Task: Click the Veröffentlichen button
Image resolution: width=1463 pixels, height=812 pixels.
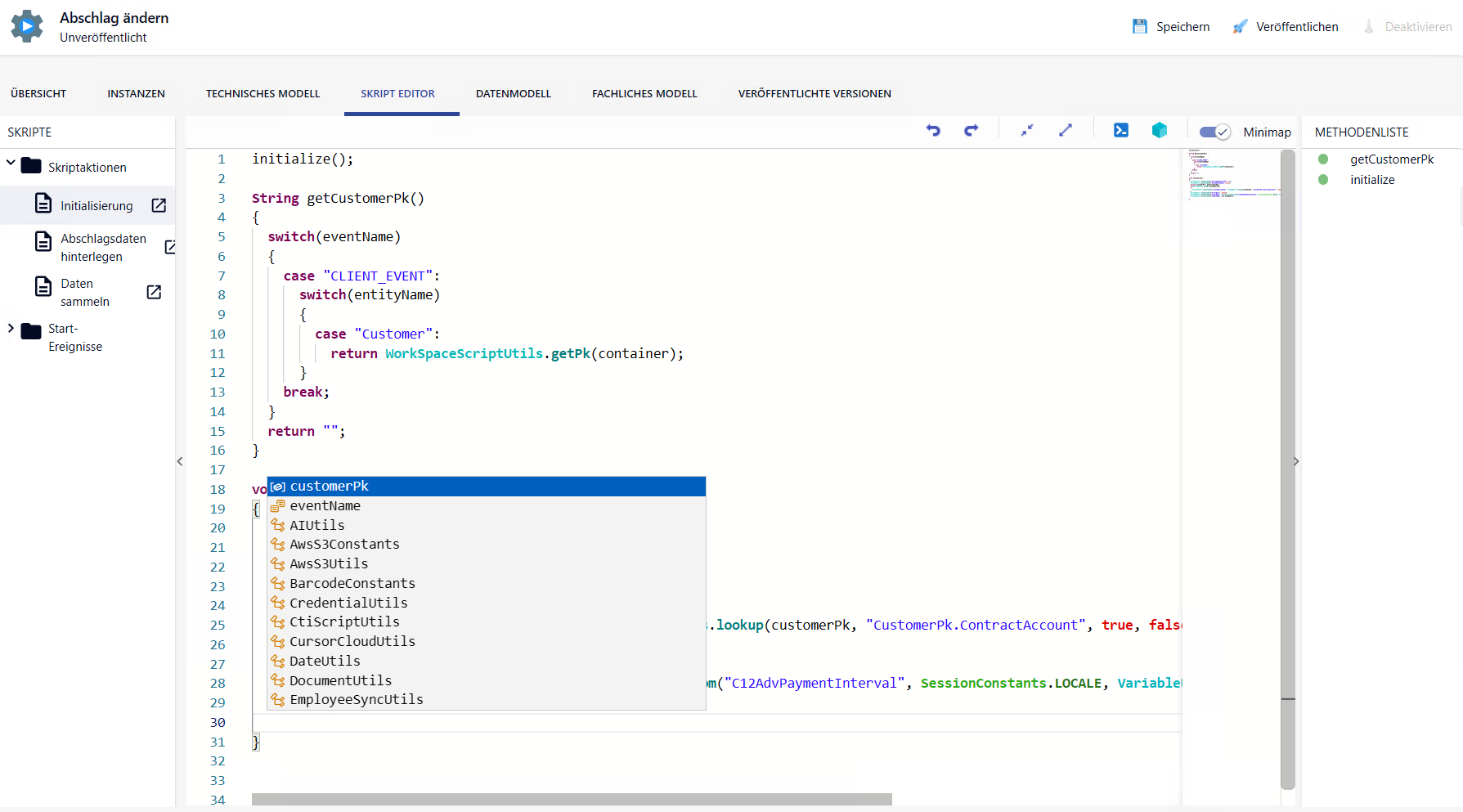Action: 1286,27
